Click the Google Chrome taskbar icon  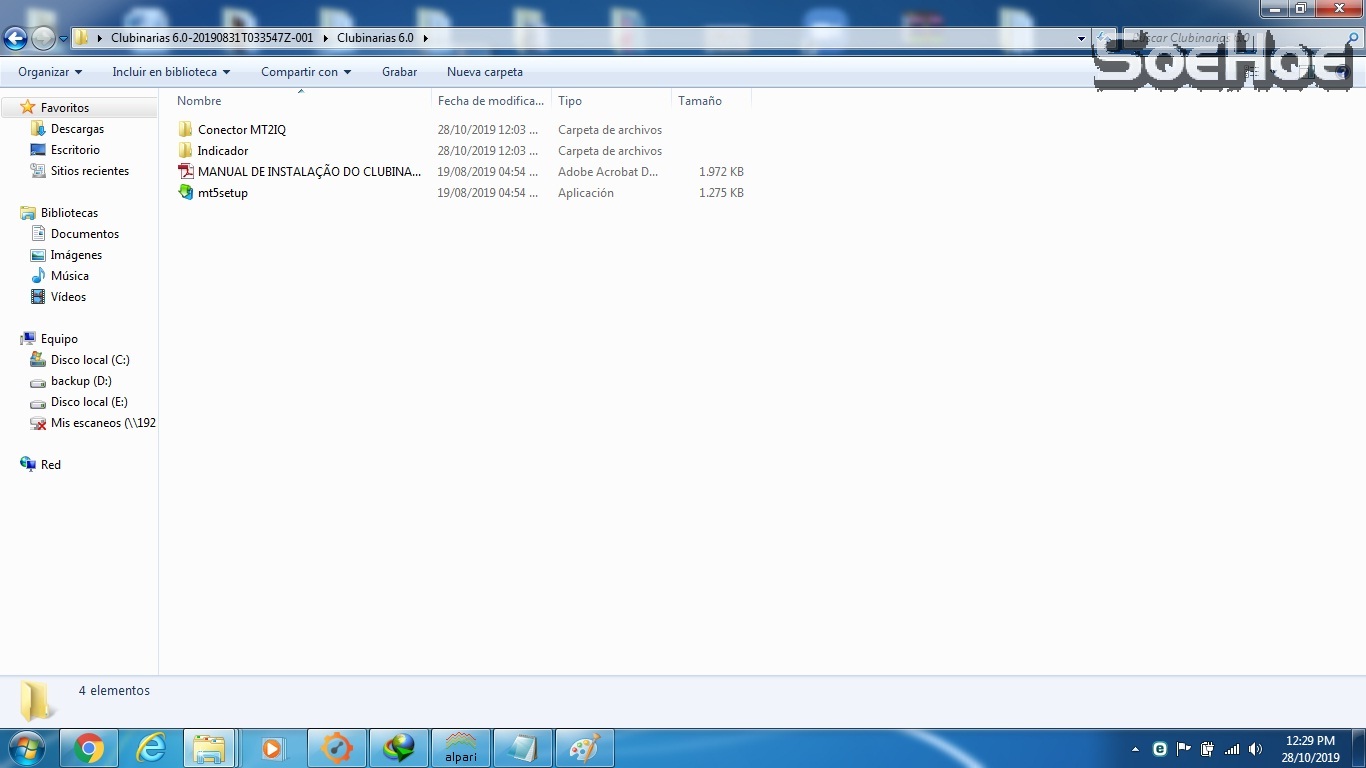pyautogui.click(x=89, y=748)
